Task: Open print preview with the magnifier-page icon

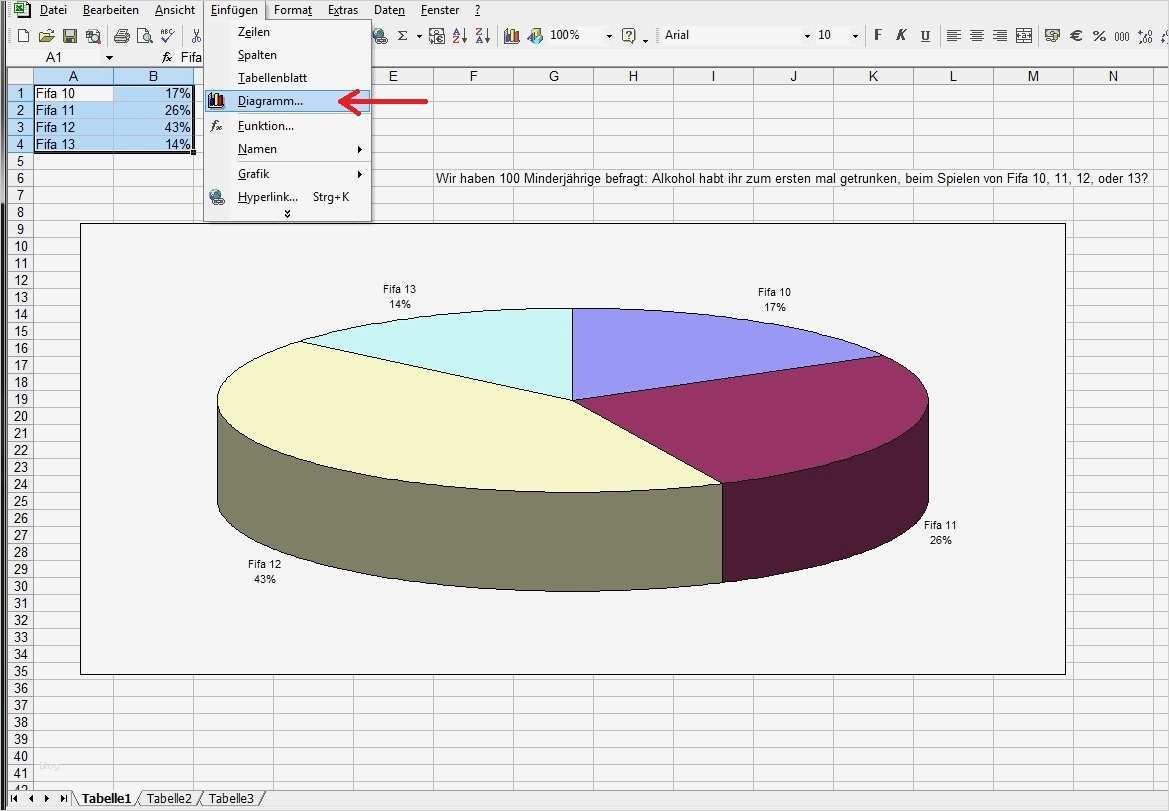Action: (x=145, y=36)
